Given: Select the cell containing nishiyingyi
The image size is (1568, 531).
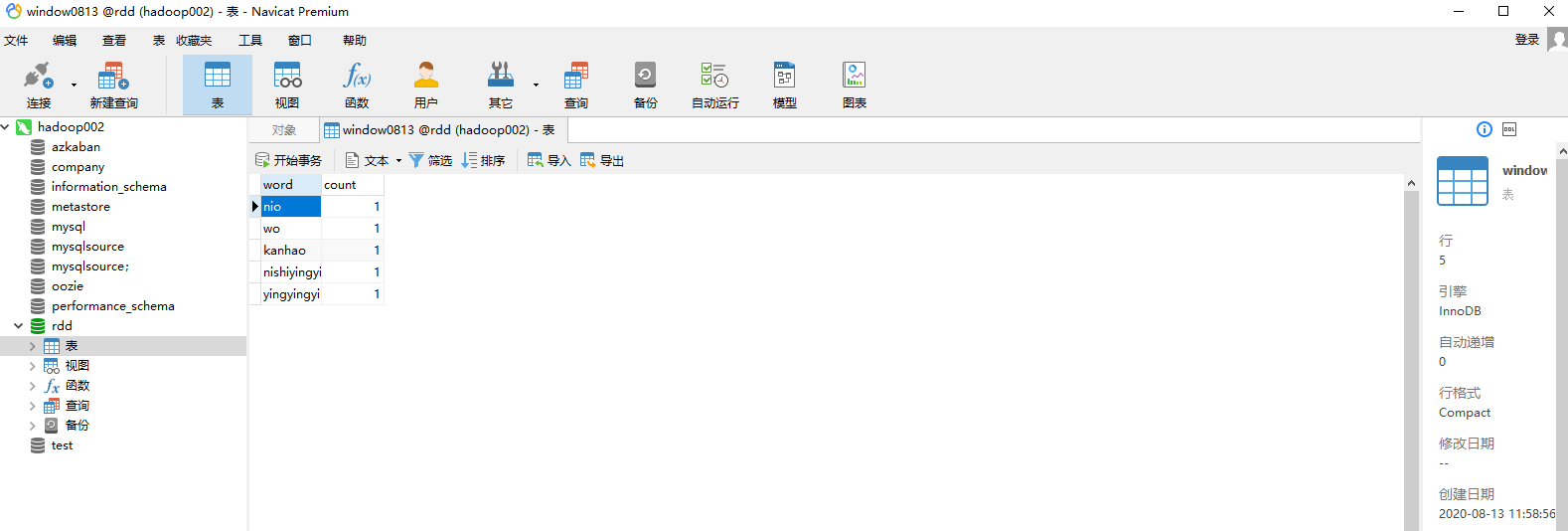Looking at the screenshot, I should 290,272.
